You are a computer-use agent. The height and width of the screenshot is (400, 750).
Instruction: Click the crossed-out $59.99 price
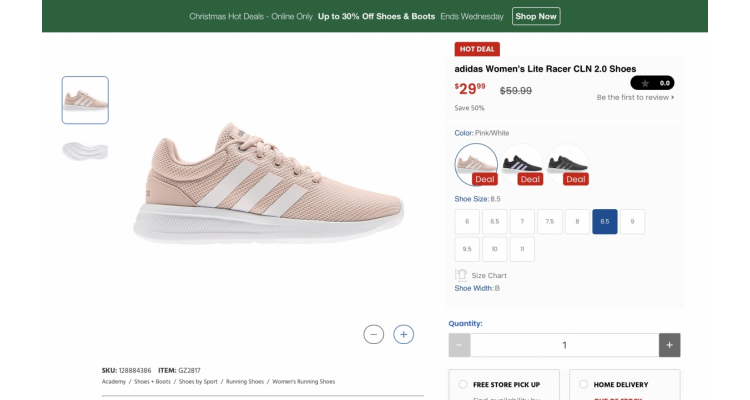tap(516, 90)
